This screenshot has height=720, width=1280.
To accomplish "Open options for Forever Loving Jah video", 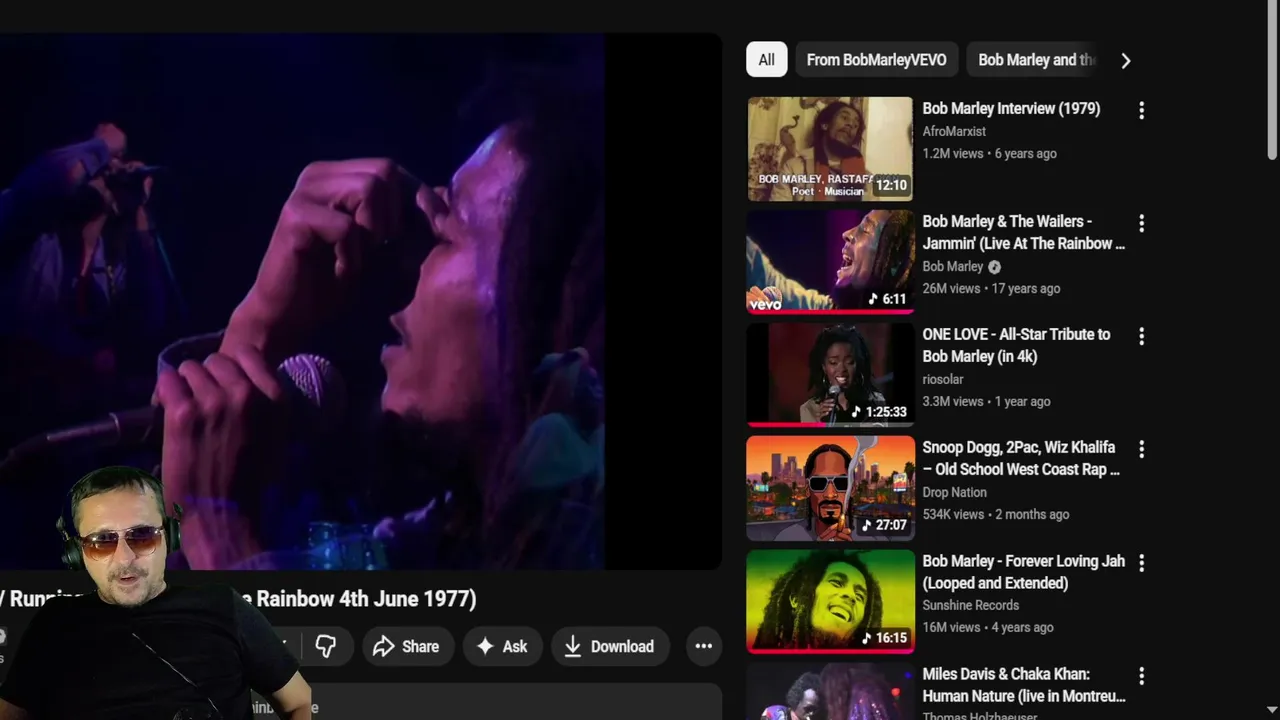I will point(1141,563).
